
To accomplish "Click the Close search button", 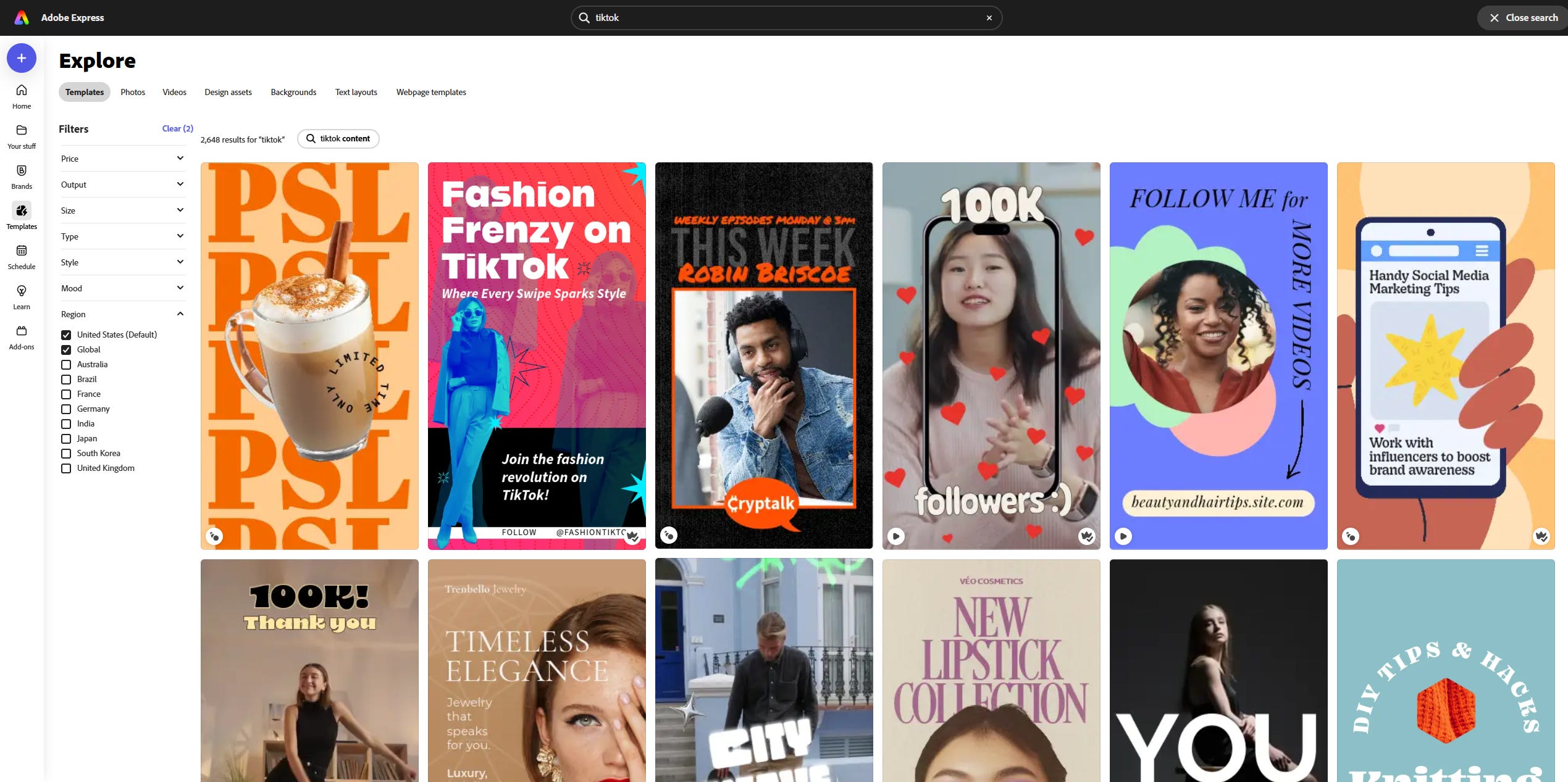I will (x=1523, y=18).
